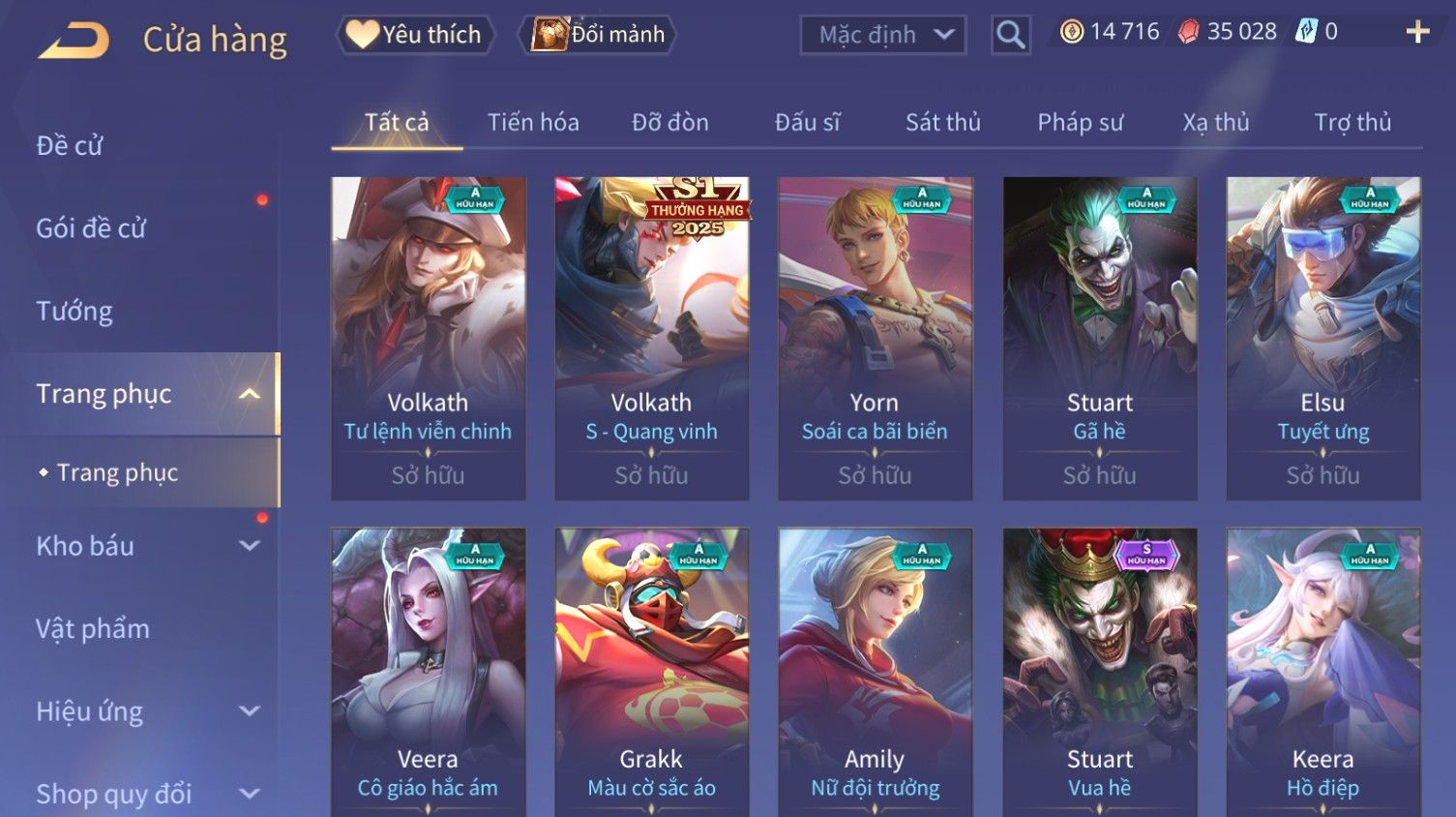The image size is (1456, 817).
Task: Click the plus icon to add currency
Action: pyautogui.click(x=1417, y=32)
